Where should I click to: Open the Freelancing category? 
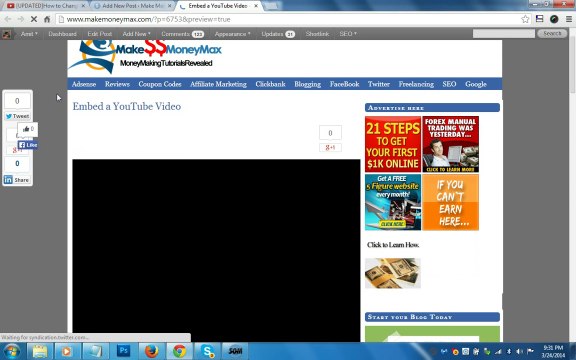tap(416, 84)
